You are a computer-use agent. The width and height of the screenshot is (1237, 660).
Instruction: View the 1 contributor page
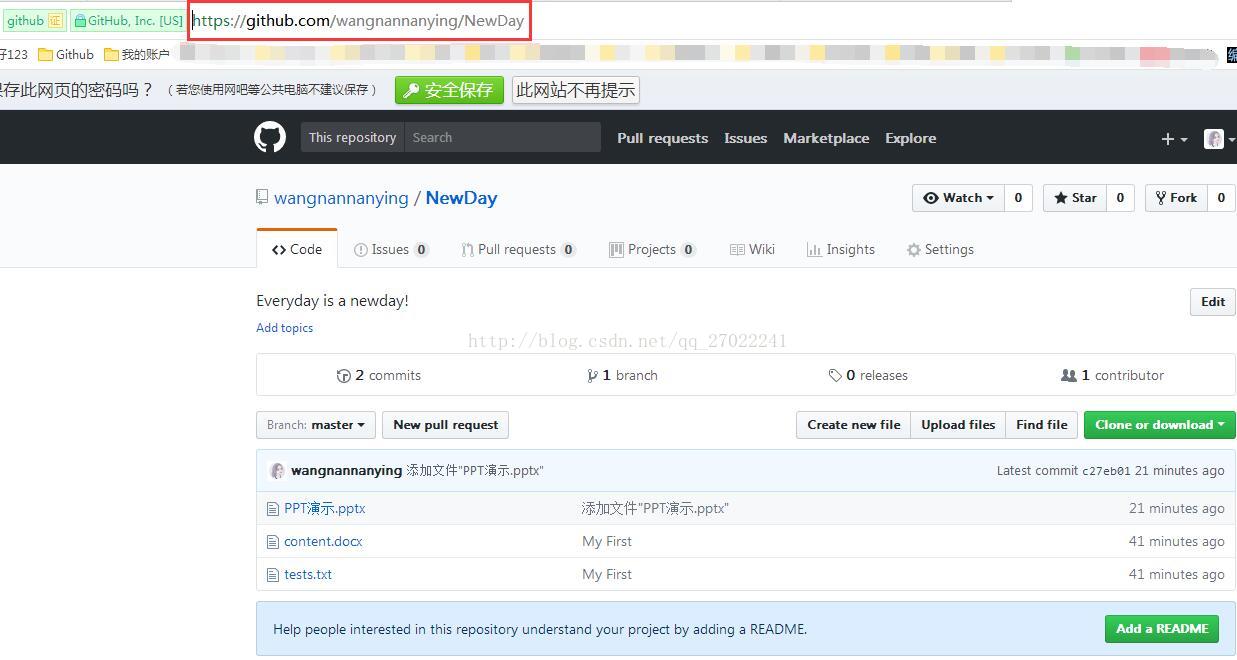click(x=1112, y=376)
